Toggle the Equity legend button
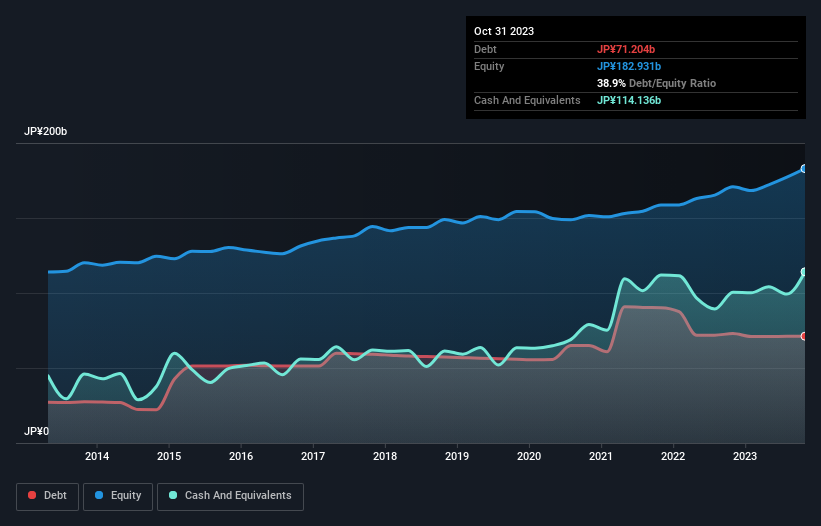The width and height of the screenshot is (821, 526). 118,495
